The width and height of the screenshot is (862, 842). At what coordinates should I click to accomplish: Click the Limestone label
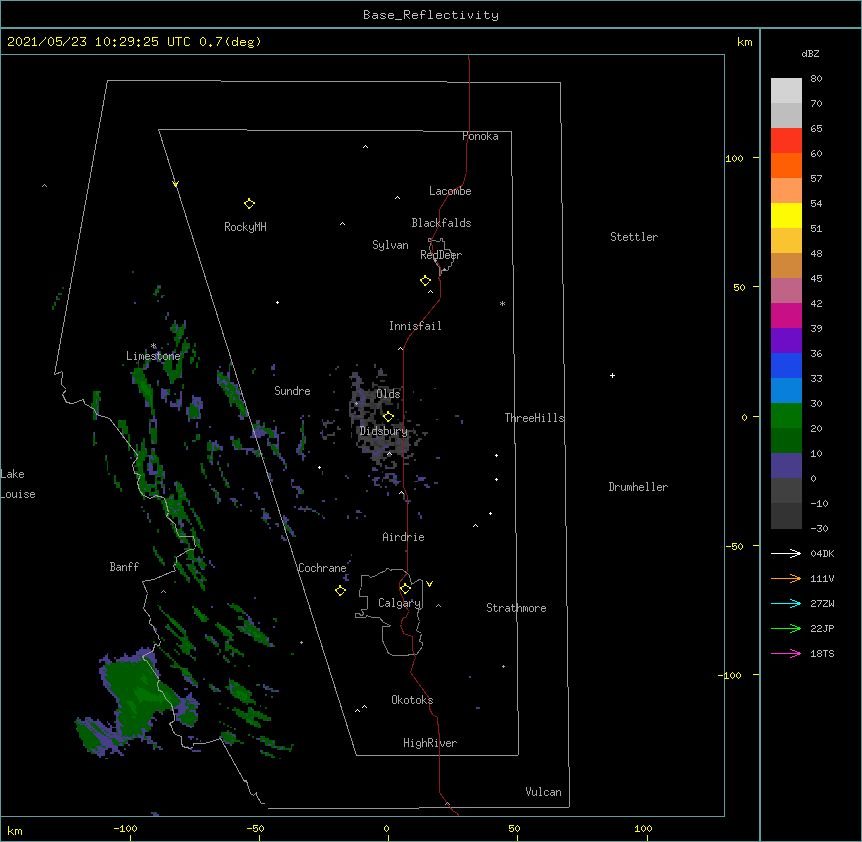tap(153, 356)
